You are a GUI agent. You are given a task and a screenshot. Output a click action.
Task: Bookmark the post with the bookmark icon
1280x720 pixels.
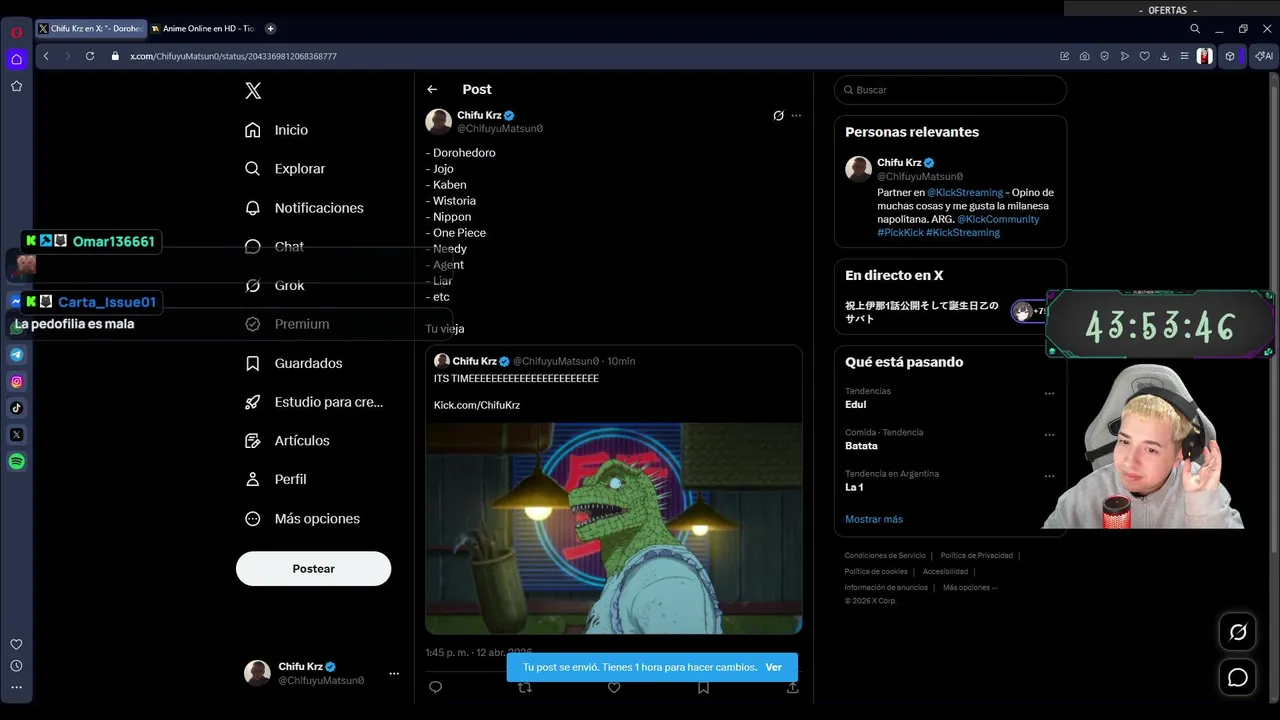(x=703, y=688)
